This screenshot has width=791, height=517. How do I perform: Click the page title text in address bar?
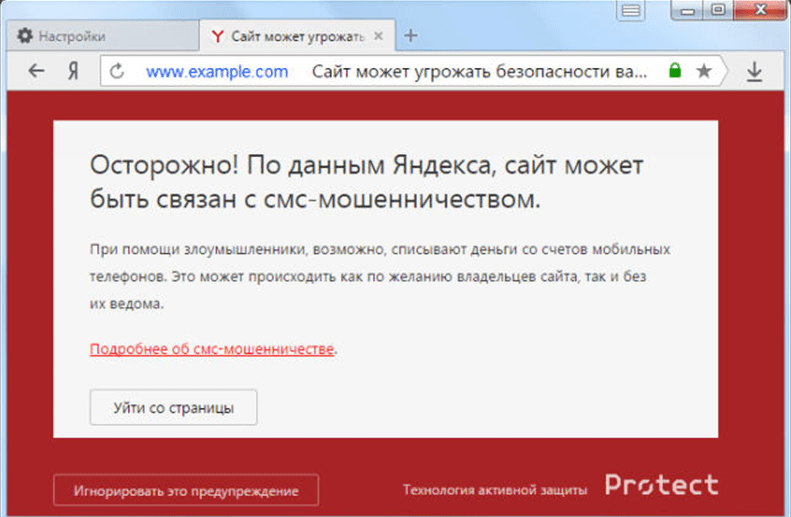[x=479, y=72]
